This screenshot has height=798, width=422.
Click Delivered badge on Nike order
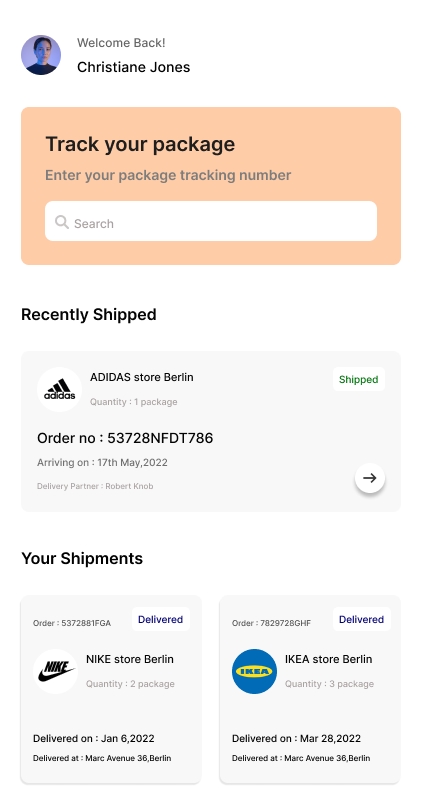pyautogui.click(x=161, y=619)
